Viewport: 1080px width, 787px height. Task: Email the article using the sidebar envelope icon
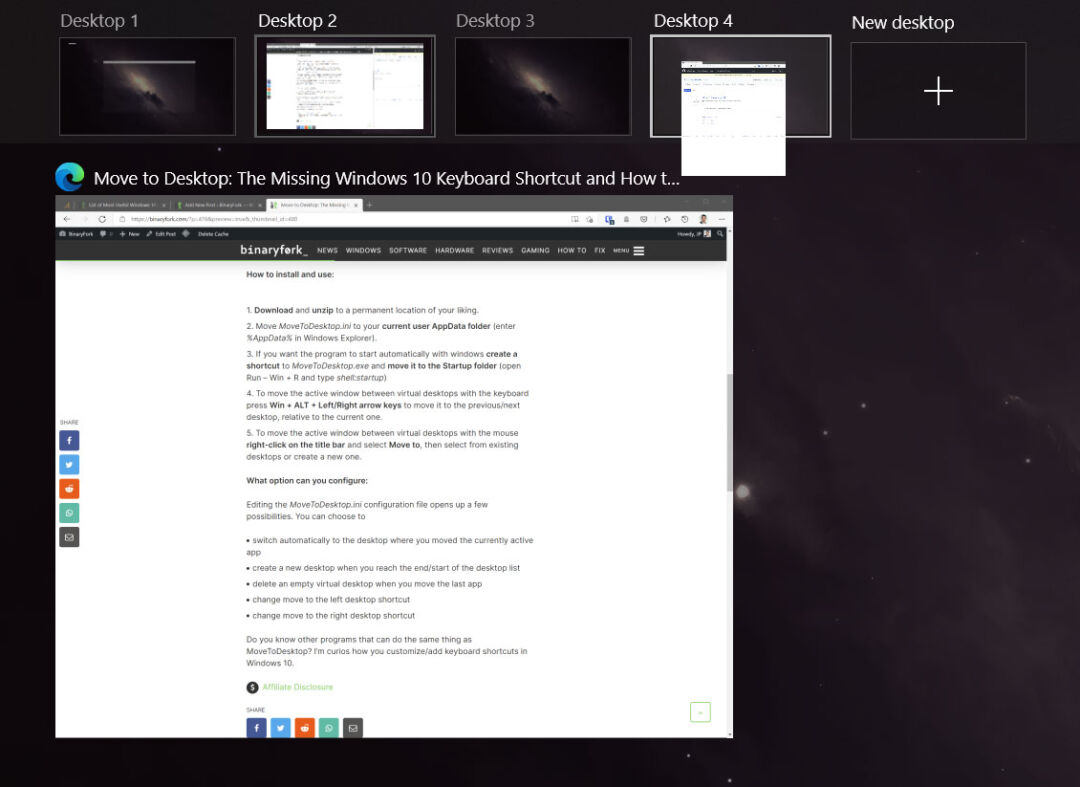69,537
